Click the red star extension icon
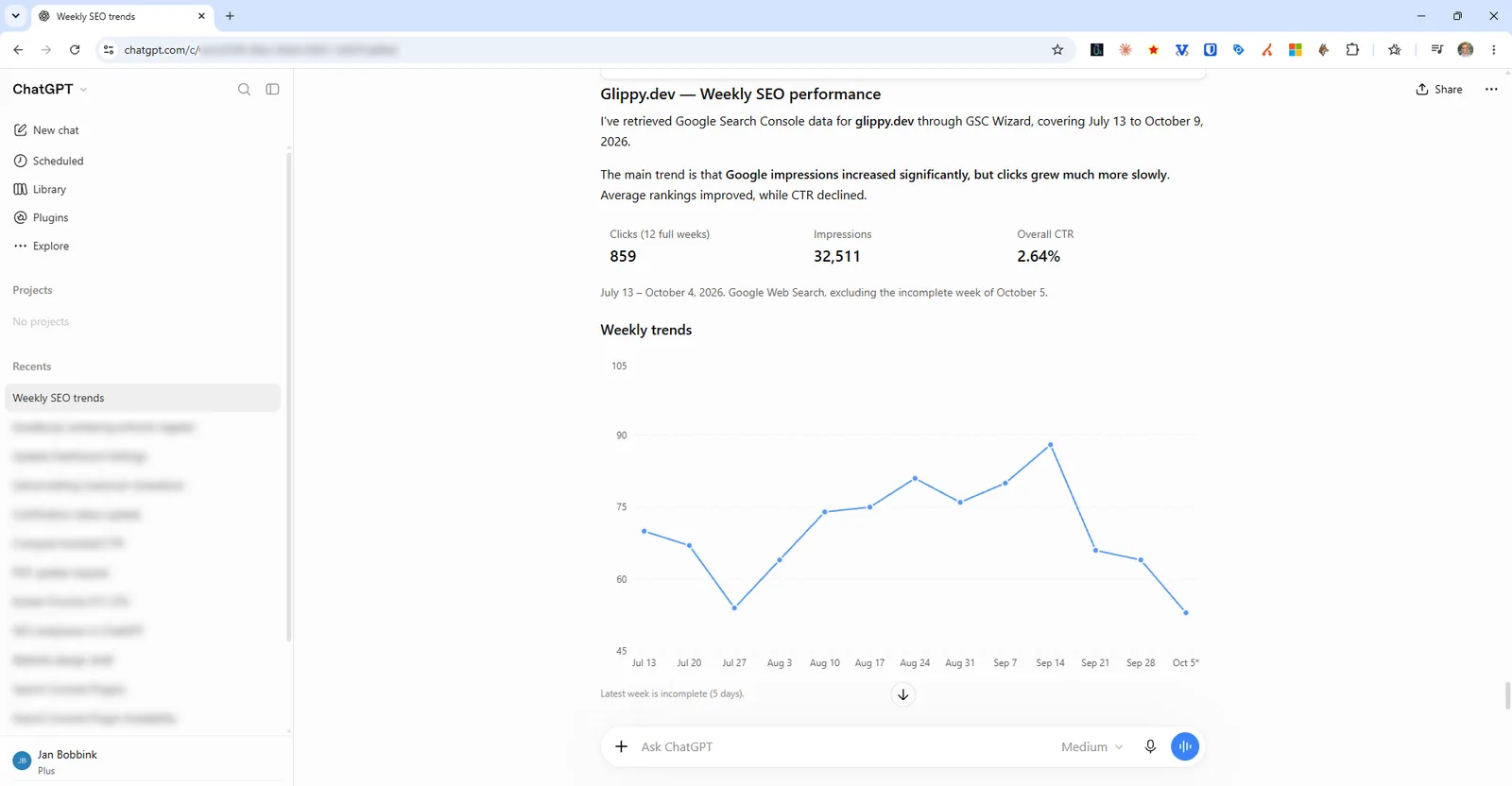The image size is (1512, 786). 1154,50
